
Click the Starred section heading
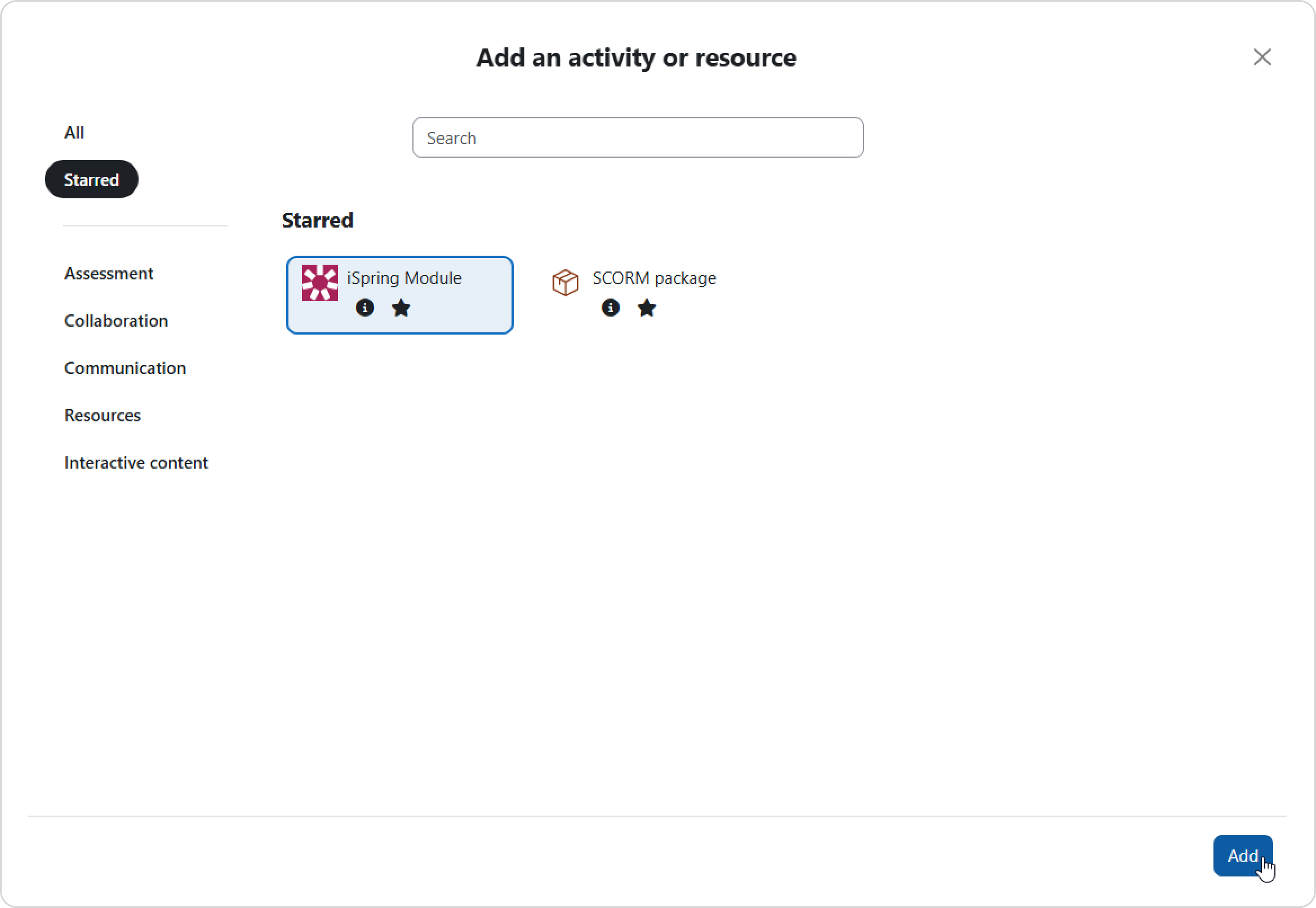318,220
